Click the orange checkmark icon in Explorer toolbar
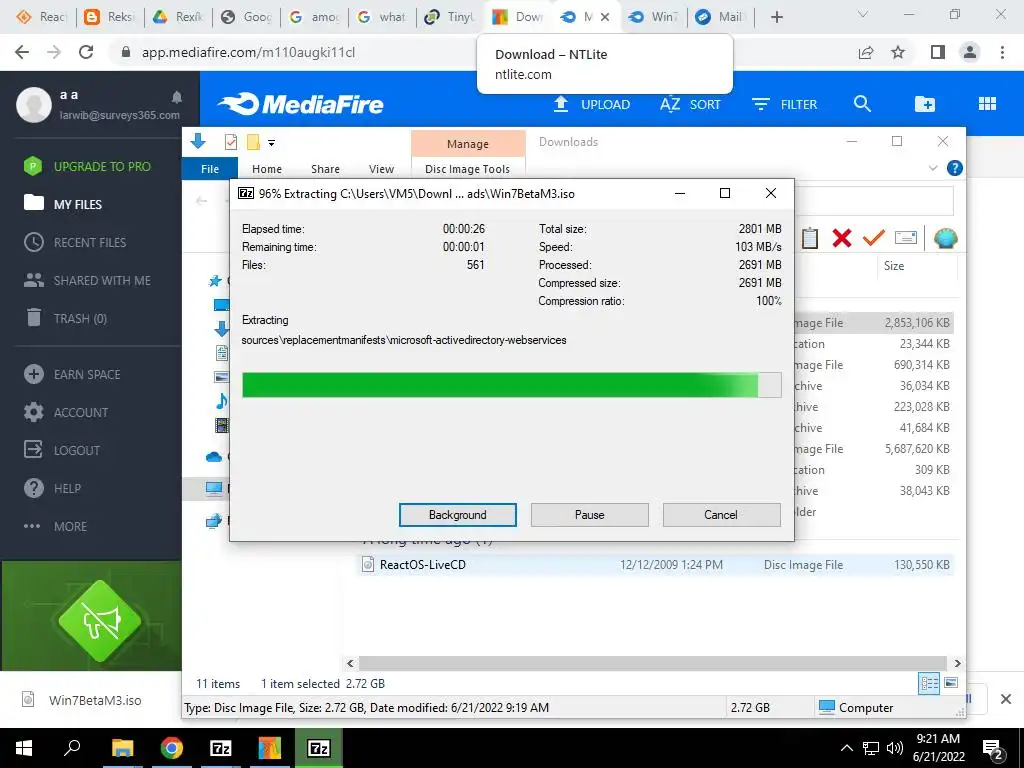The height and width of the screenshot is (768, 1024). click(x=873, y=238)
